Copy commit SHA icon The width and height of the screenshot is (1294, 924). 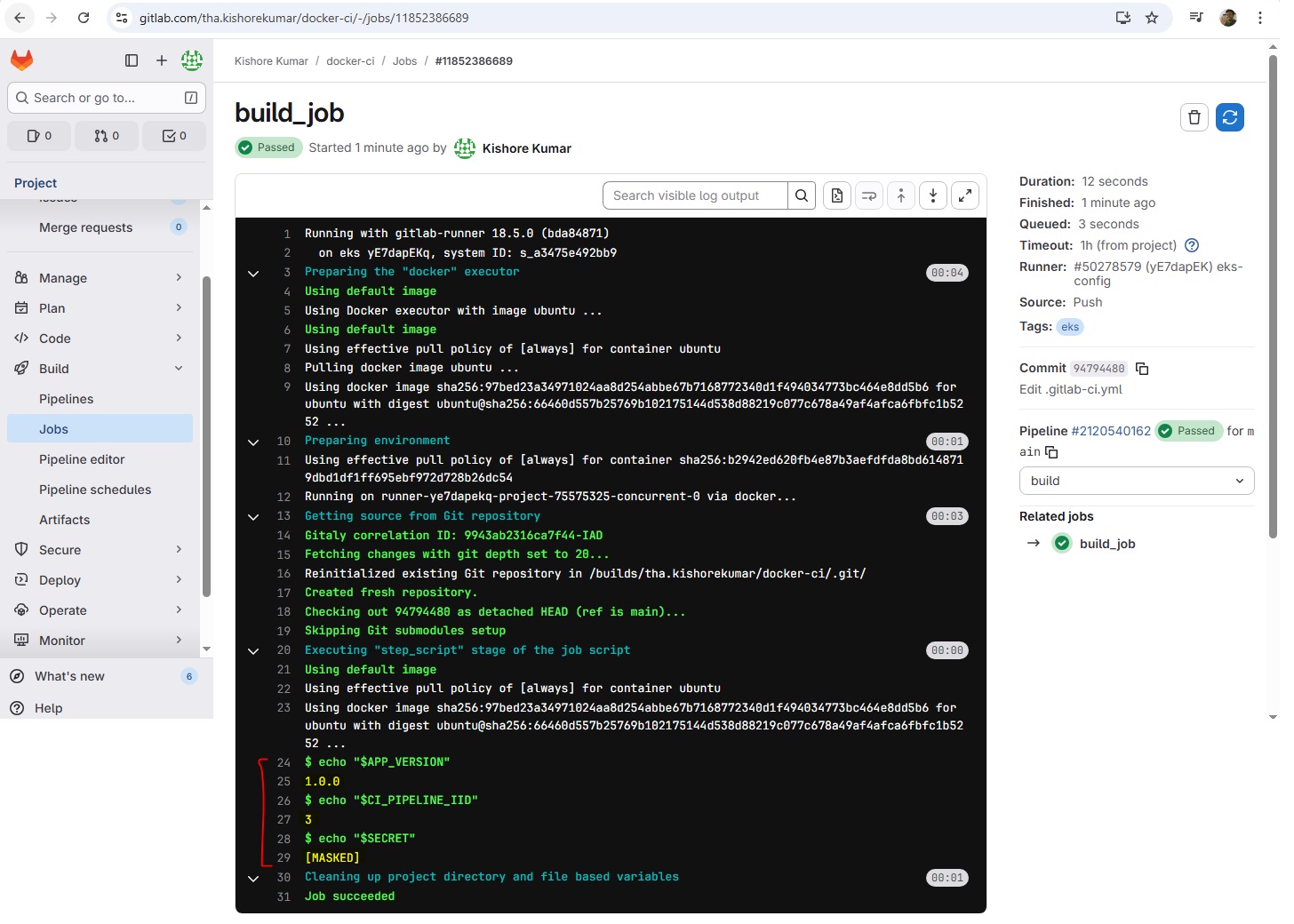point(1142,369)
